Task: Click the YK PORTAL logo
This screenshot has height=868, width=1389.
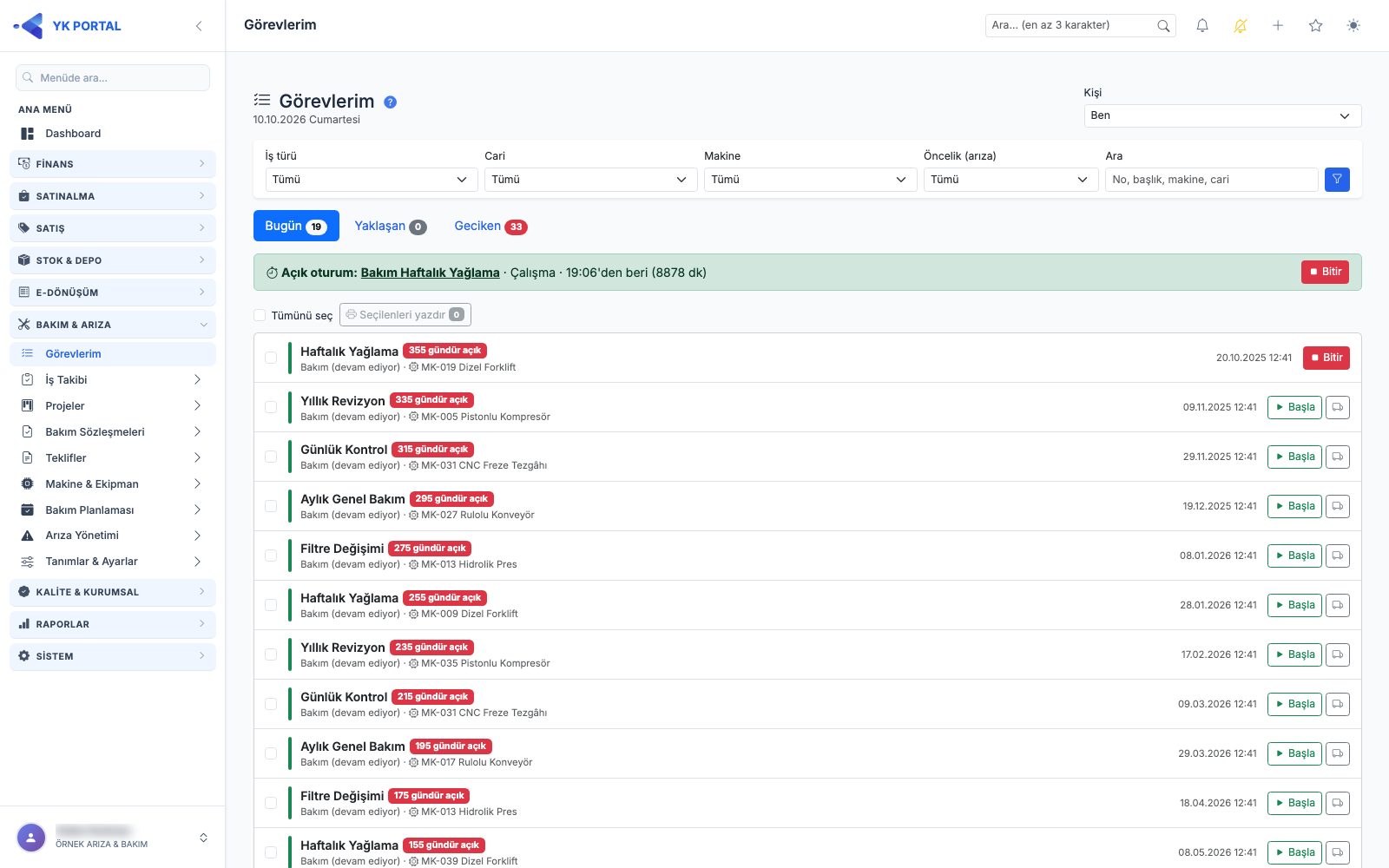Action: 68,26
